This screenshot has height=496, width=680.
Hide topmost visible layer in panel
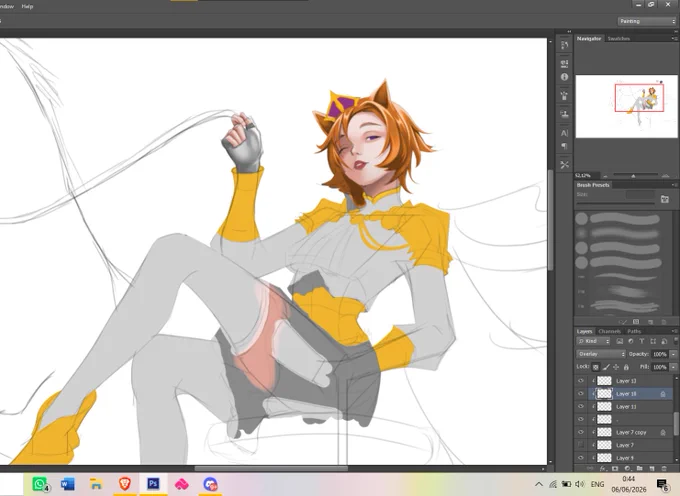[x=581, y=381]
